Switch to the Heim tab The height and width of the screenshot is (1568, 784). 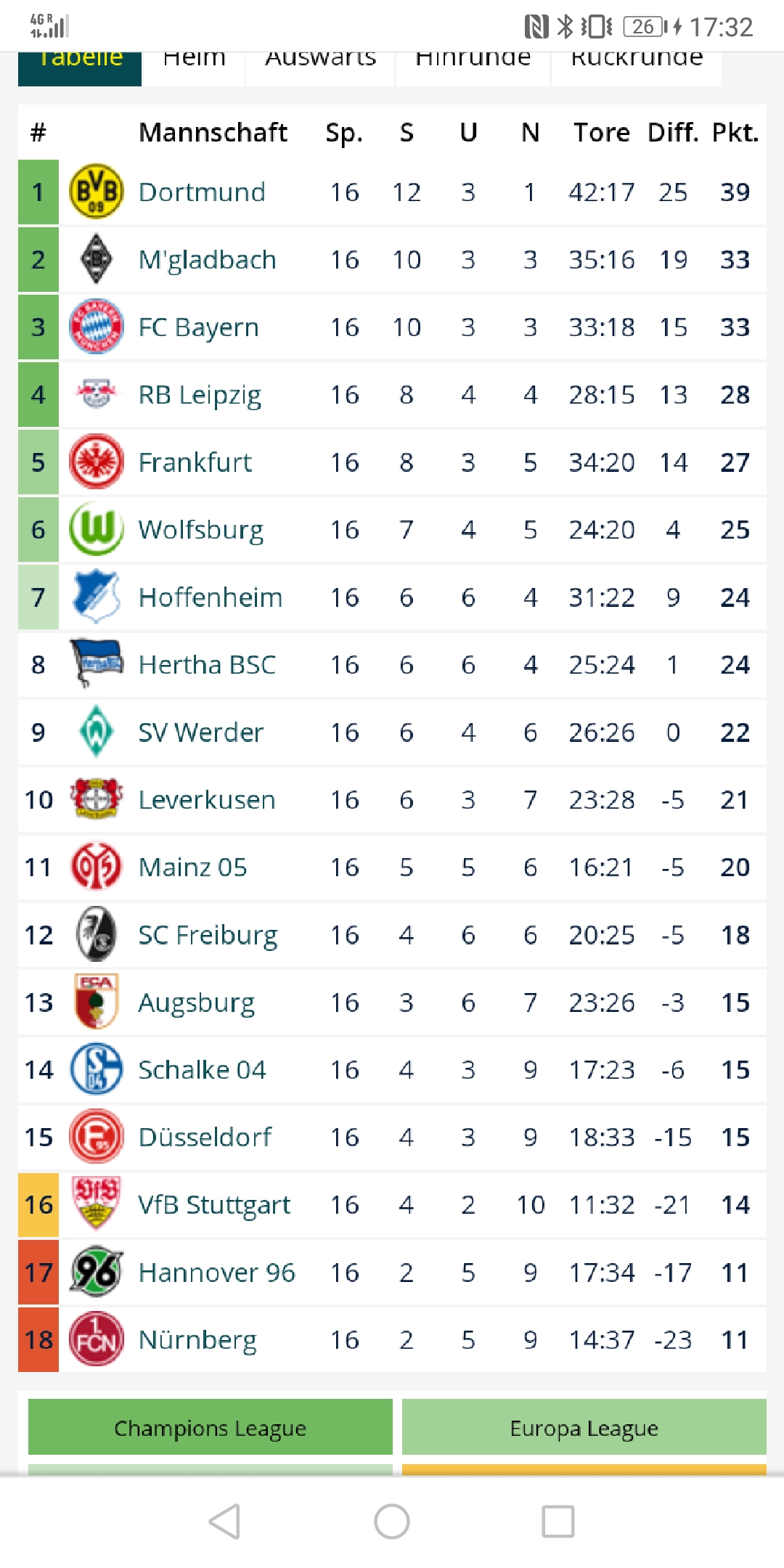pos(194,61)
